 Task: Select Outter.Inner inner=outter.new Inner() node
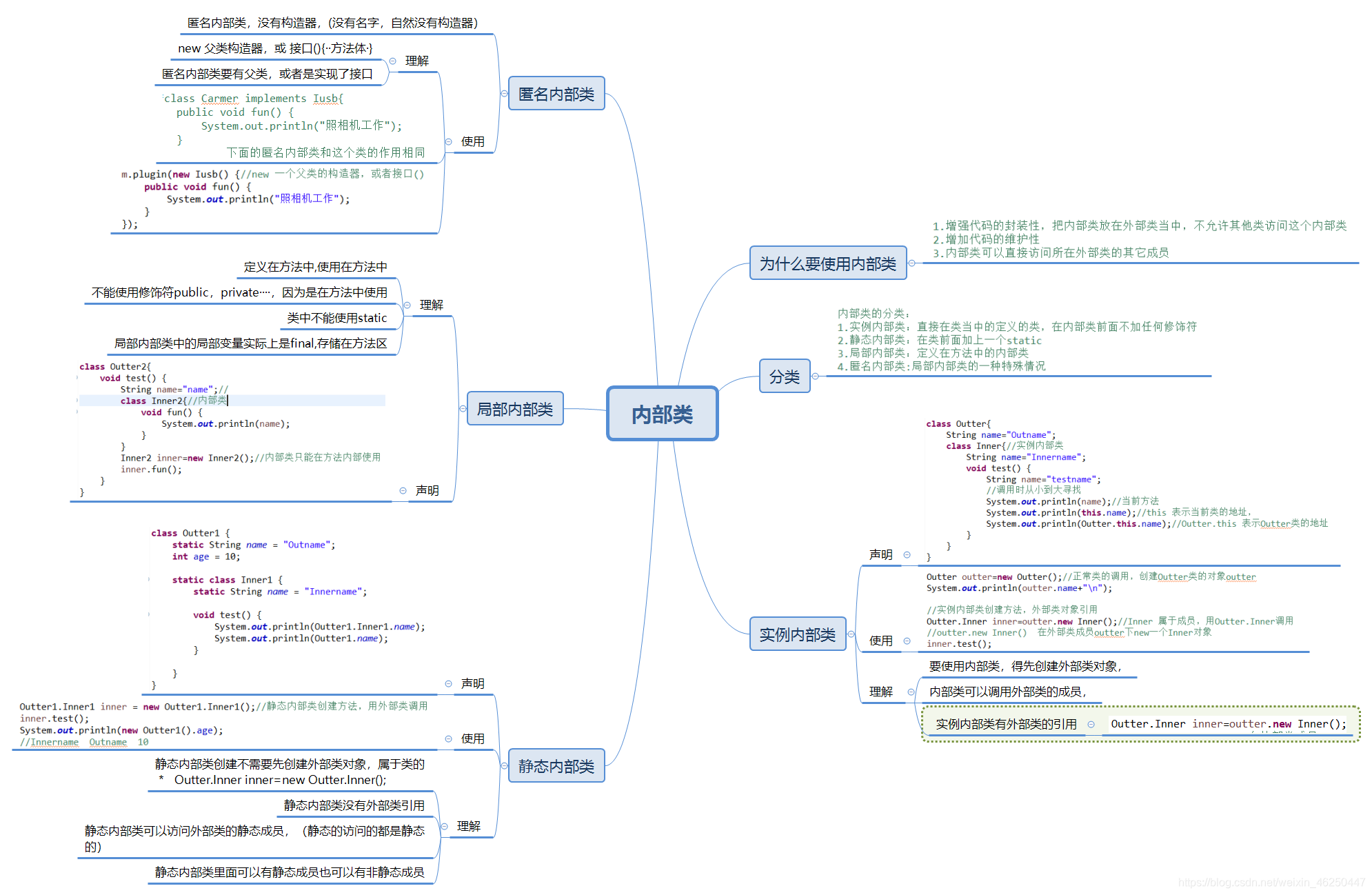point(1229,725)
